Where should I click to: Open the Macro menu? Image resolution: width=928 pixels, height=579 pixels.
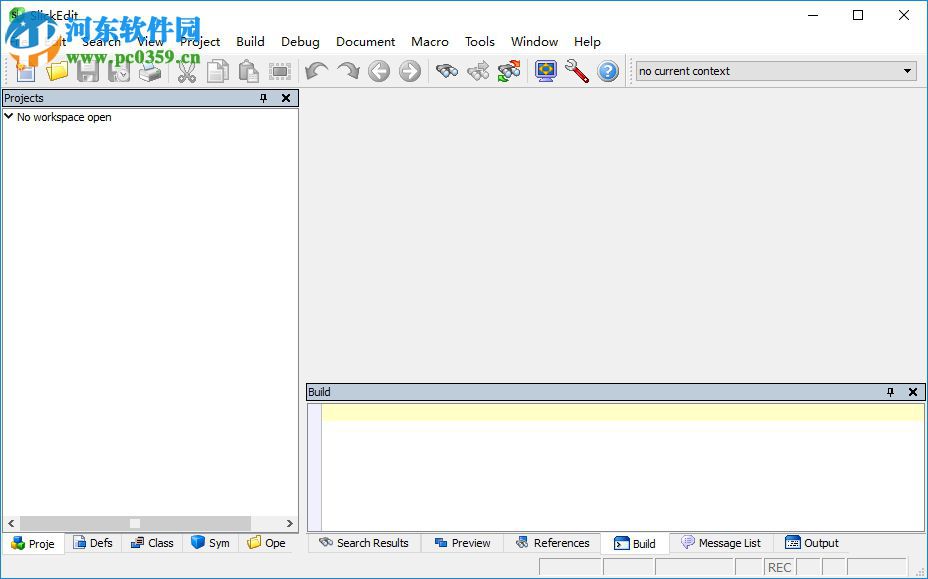point(430,41)
